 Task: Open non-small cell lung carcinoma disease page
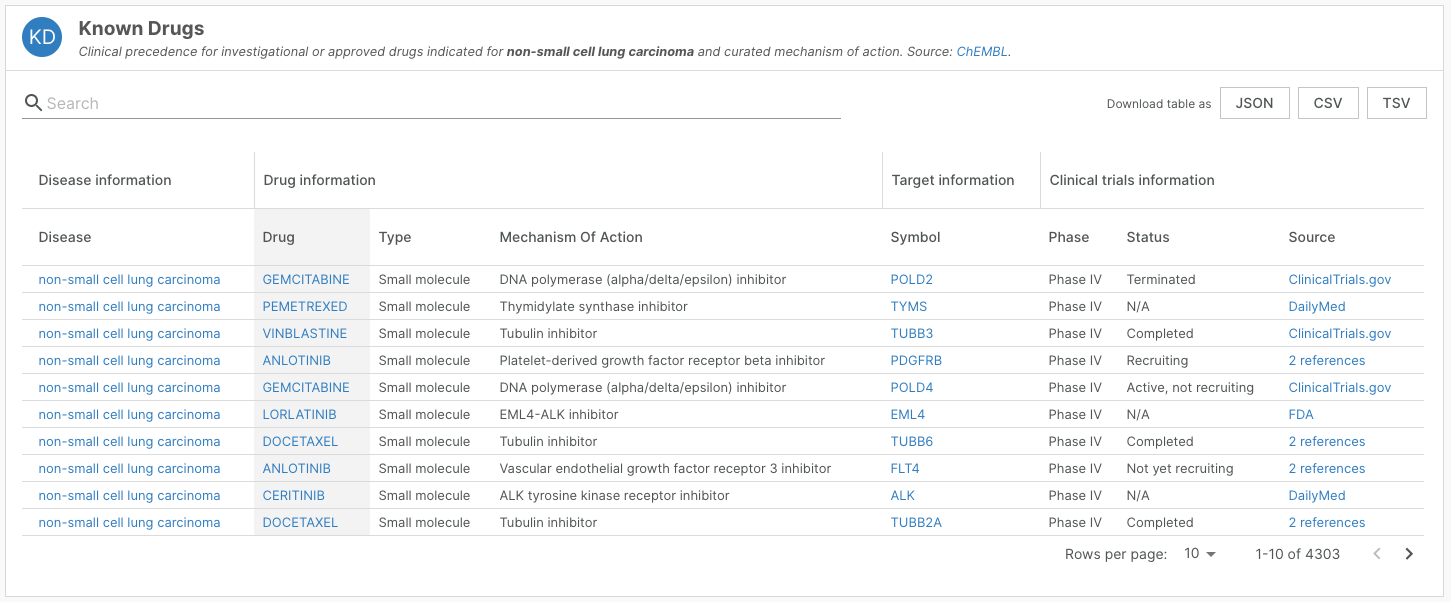[128, 279]
